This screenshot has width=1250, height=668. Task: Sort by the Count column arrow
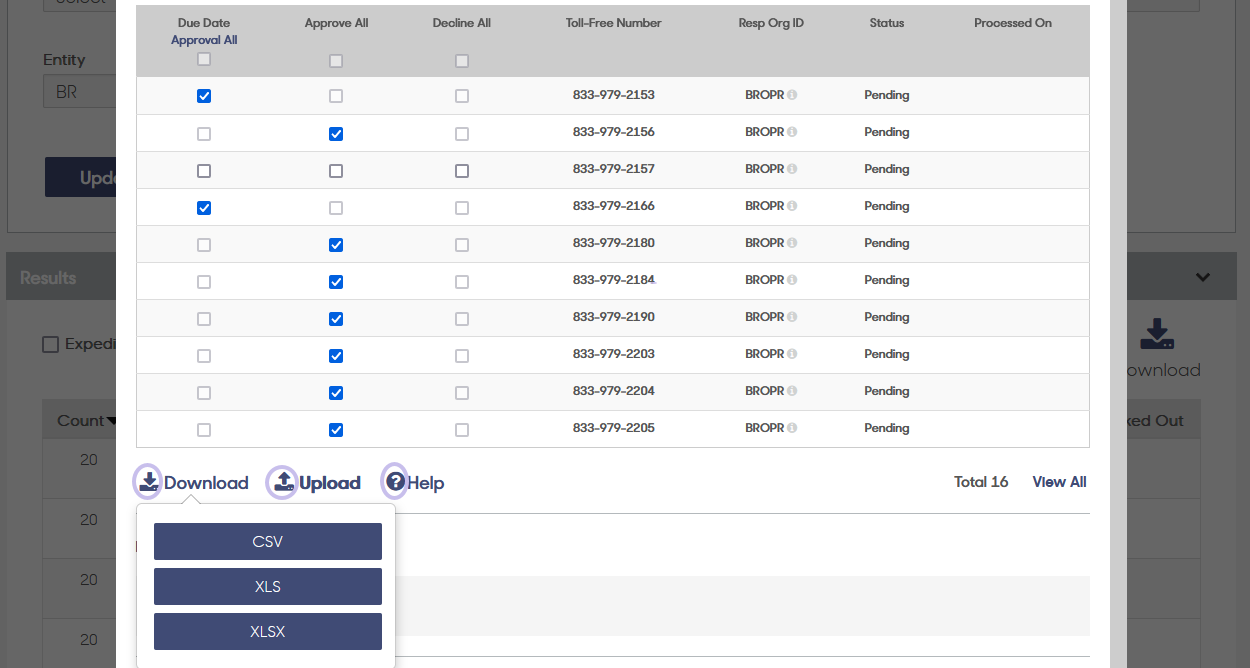click(x=112, y=421)
